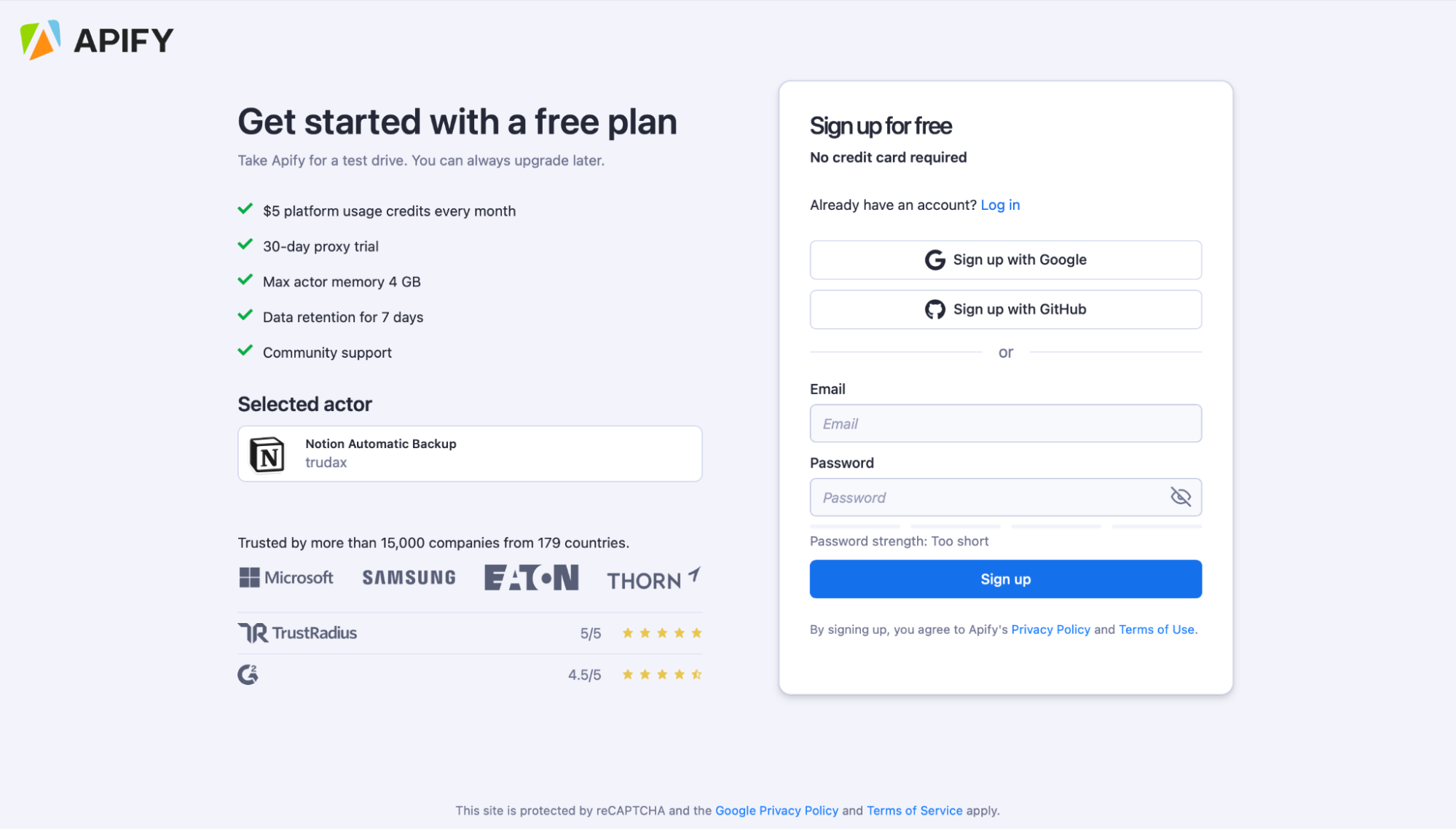Click the TrustRadius logo icon

pyautogui.click(x=252, y=632)
